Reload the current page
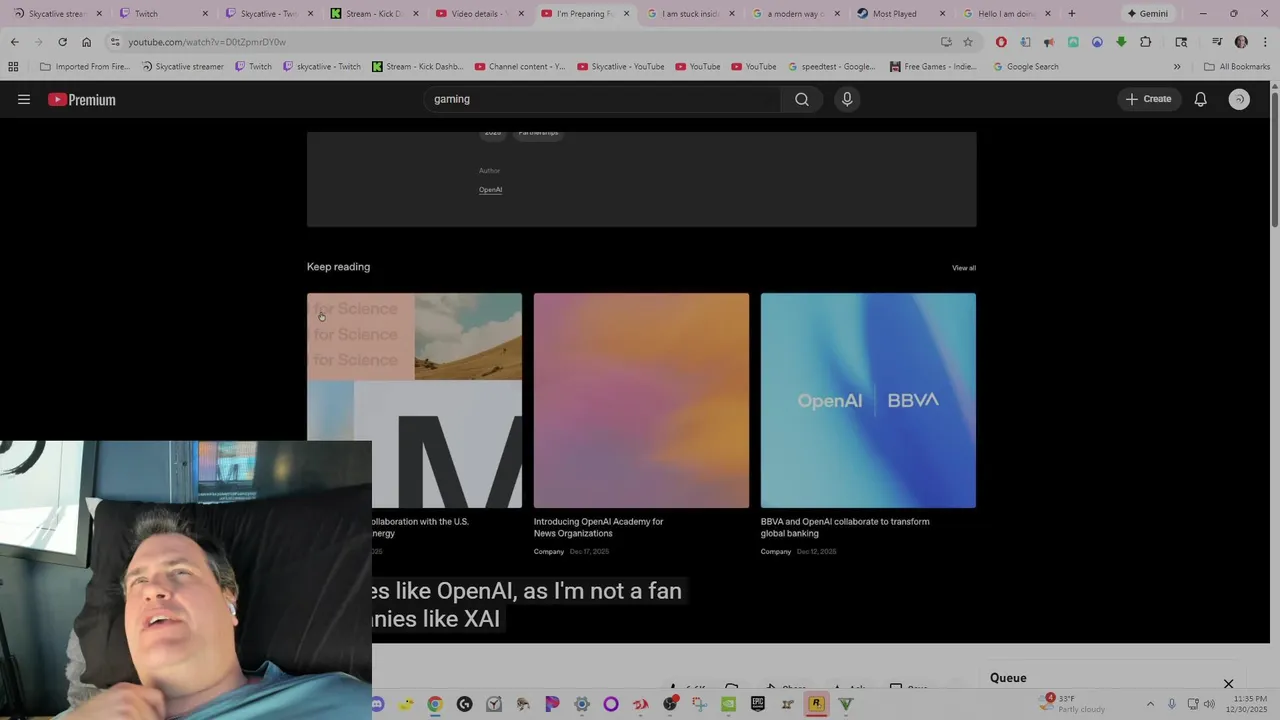Image resolution: width=1280 pixels, height=720 pixels. coord(62,42)
